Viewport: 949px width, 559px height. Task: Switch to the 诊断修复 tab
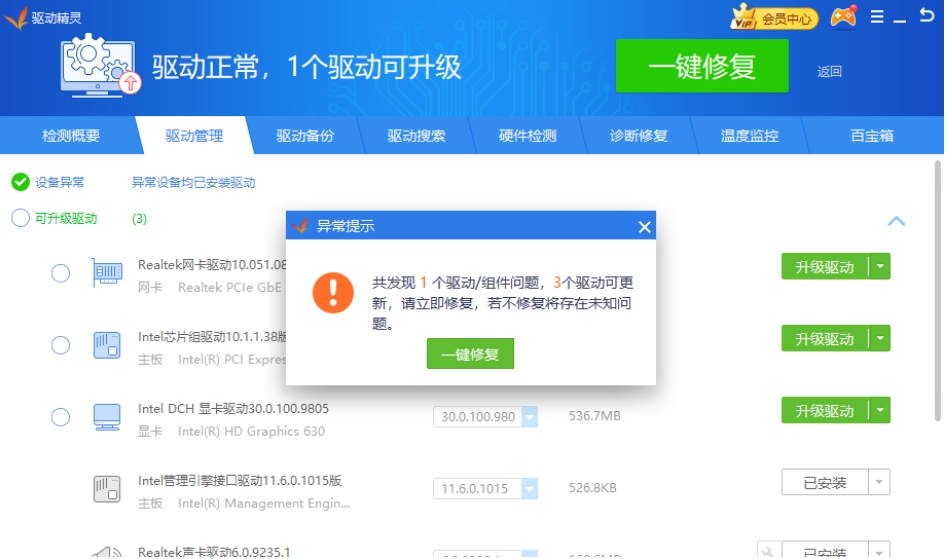[x=639, y=136]
